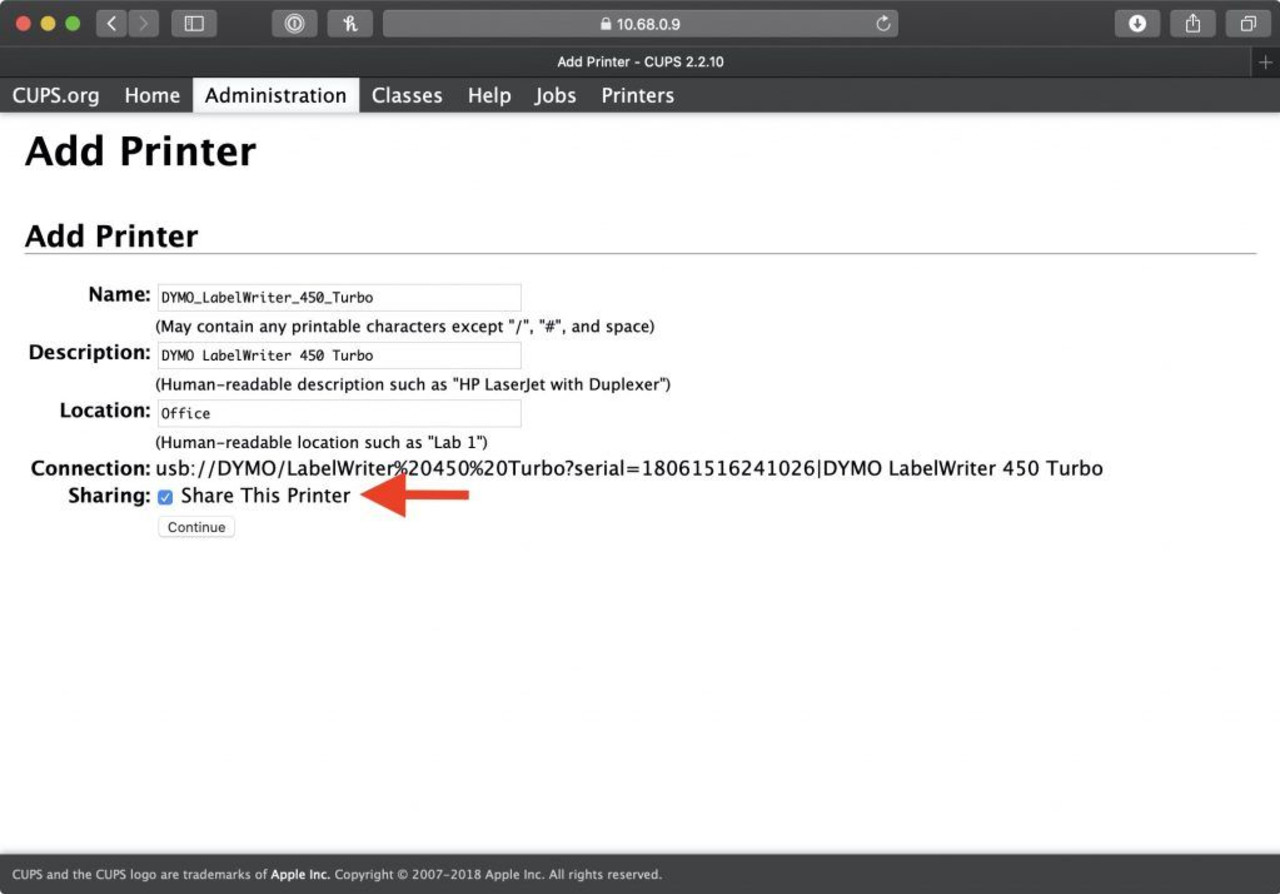This screenshot has width=1280, height=894.
Task: Select the Administration tab
Action: (276, 96)
